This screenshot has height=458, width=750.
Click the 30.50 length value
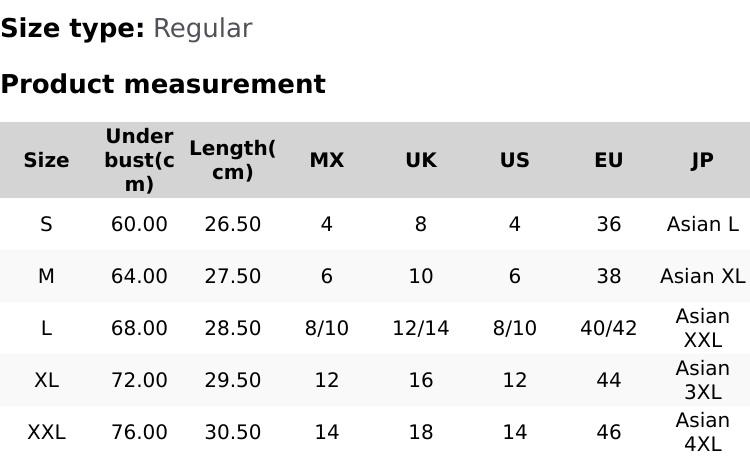tap(232, 432)
